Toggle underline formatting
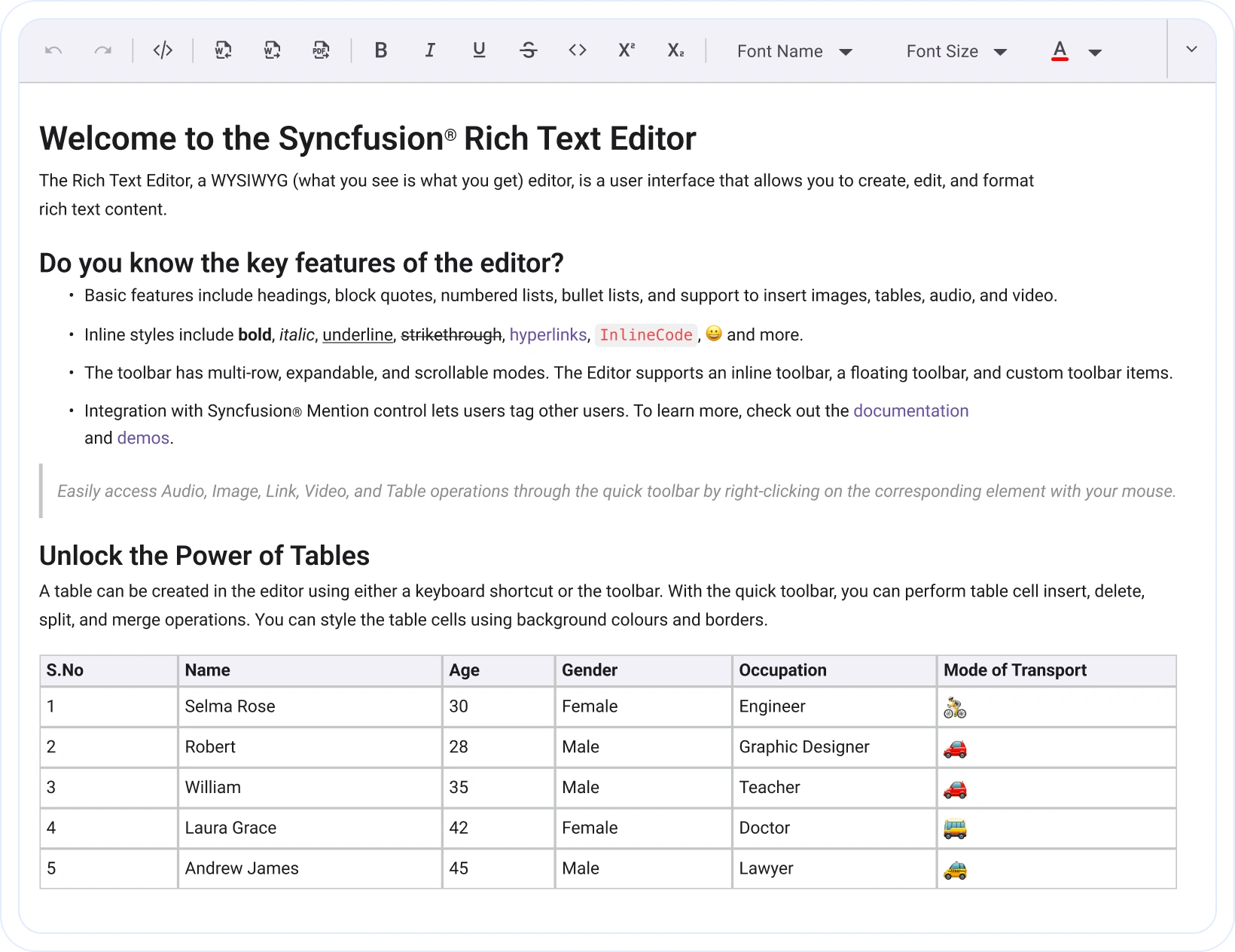This screenshot has width=1235, height=952. coord(479,50)
